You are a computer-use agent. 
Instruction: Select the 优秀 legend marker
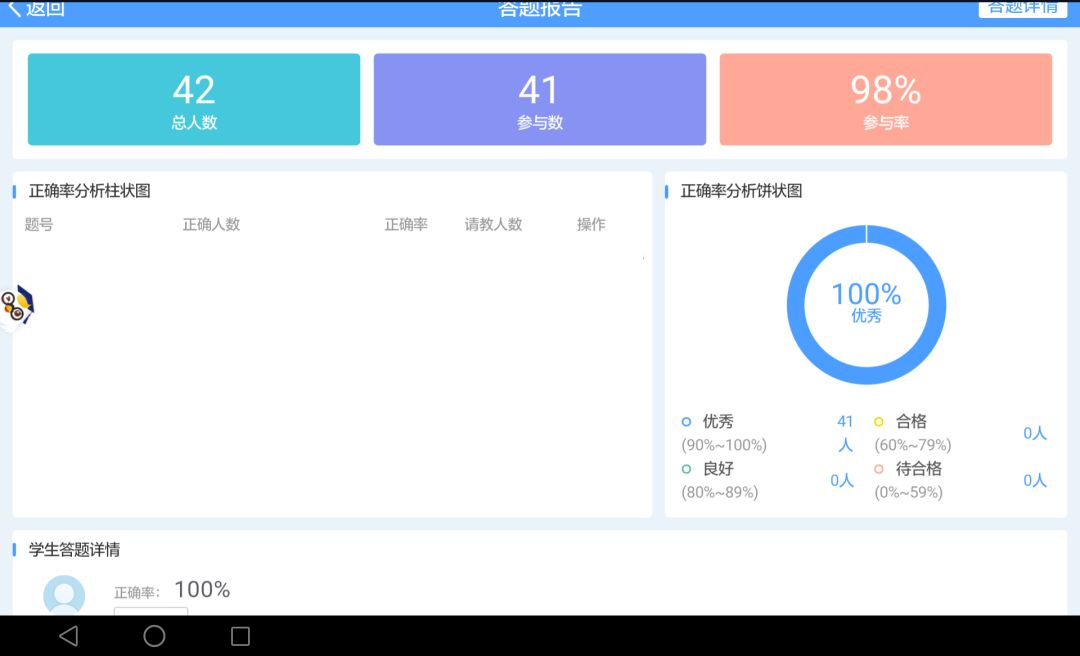pyautogui.click(x=686, y=422)
